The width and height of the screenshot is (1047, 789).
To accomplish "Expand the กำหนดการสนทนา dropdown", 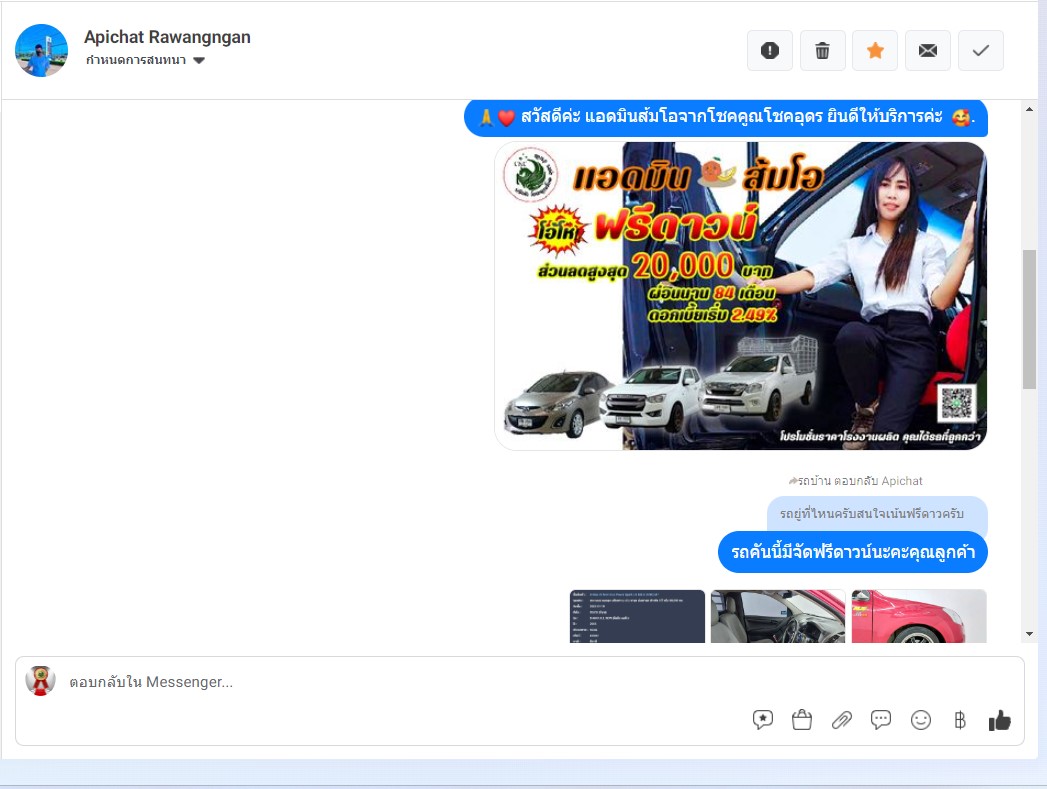I will [199, 61].
